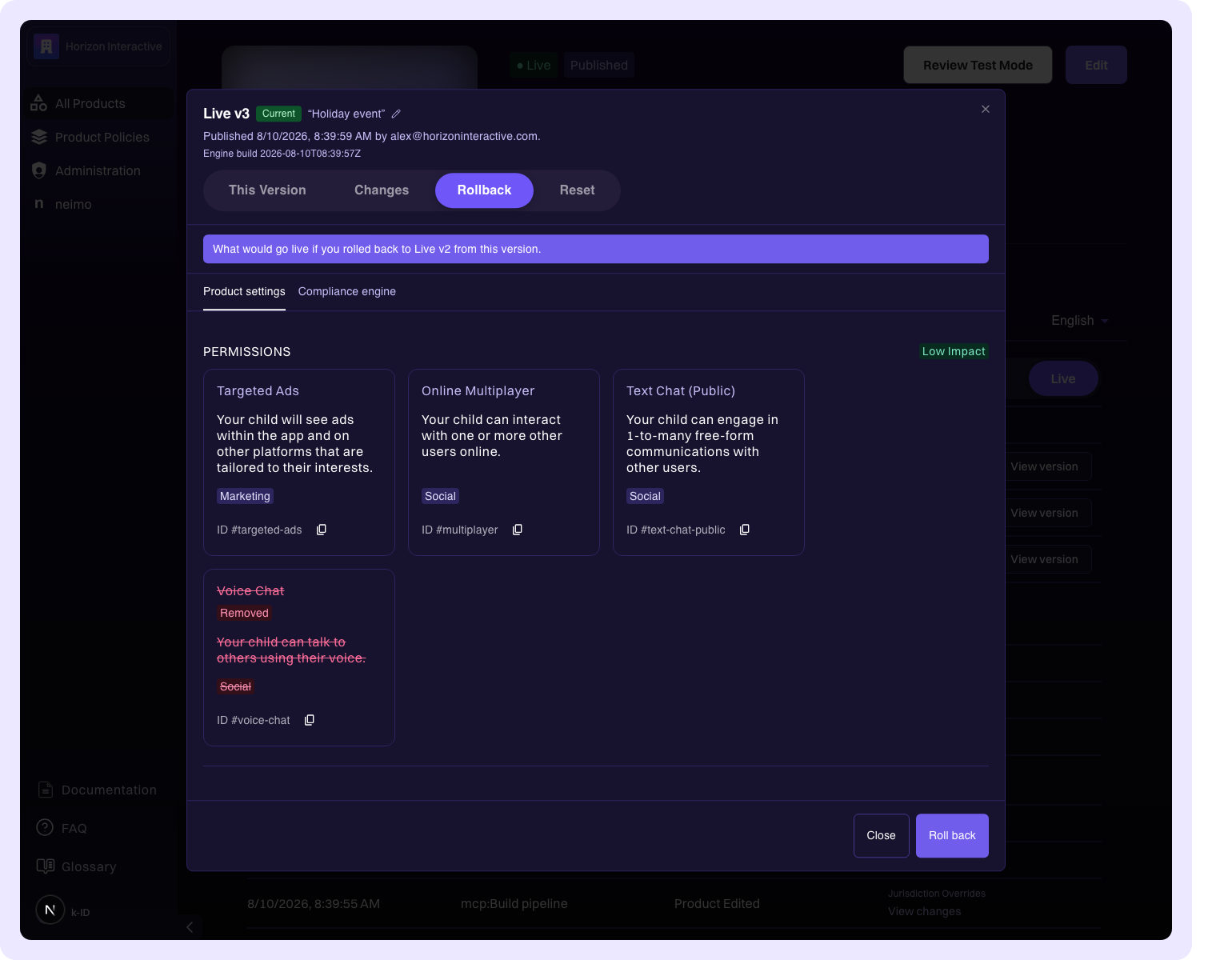
Task: Click the struck-through Voice Chat title
Action: click(x=250, y=591)
